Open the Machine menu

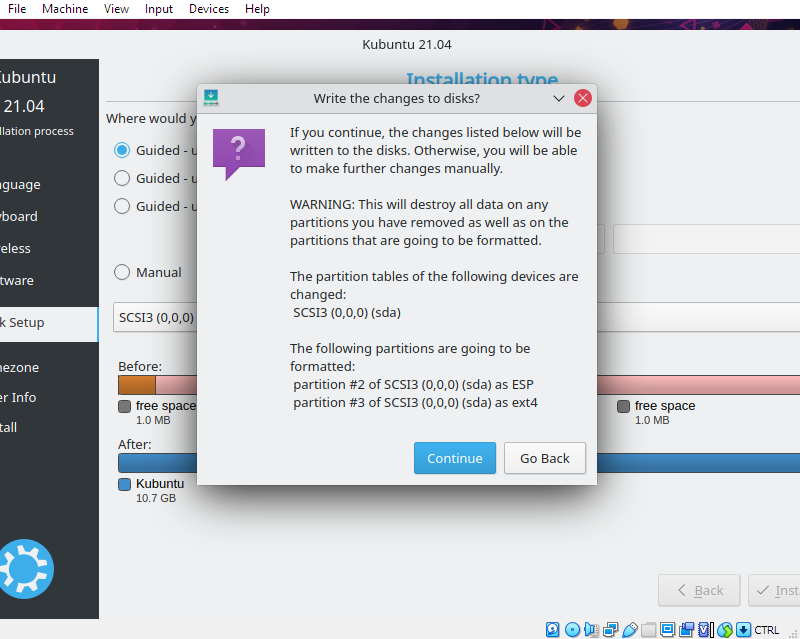(x=65, y=9)
